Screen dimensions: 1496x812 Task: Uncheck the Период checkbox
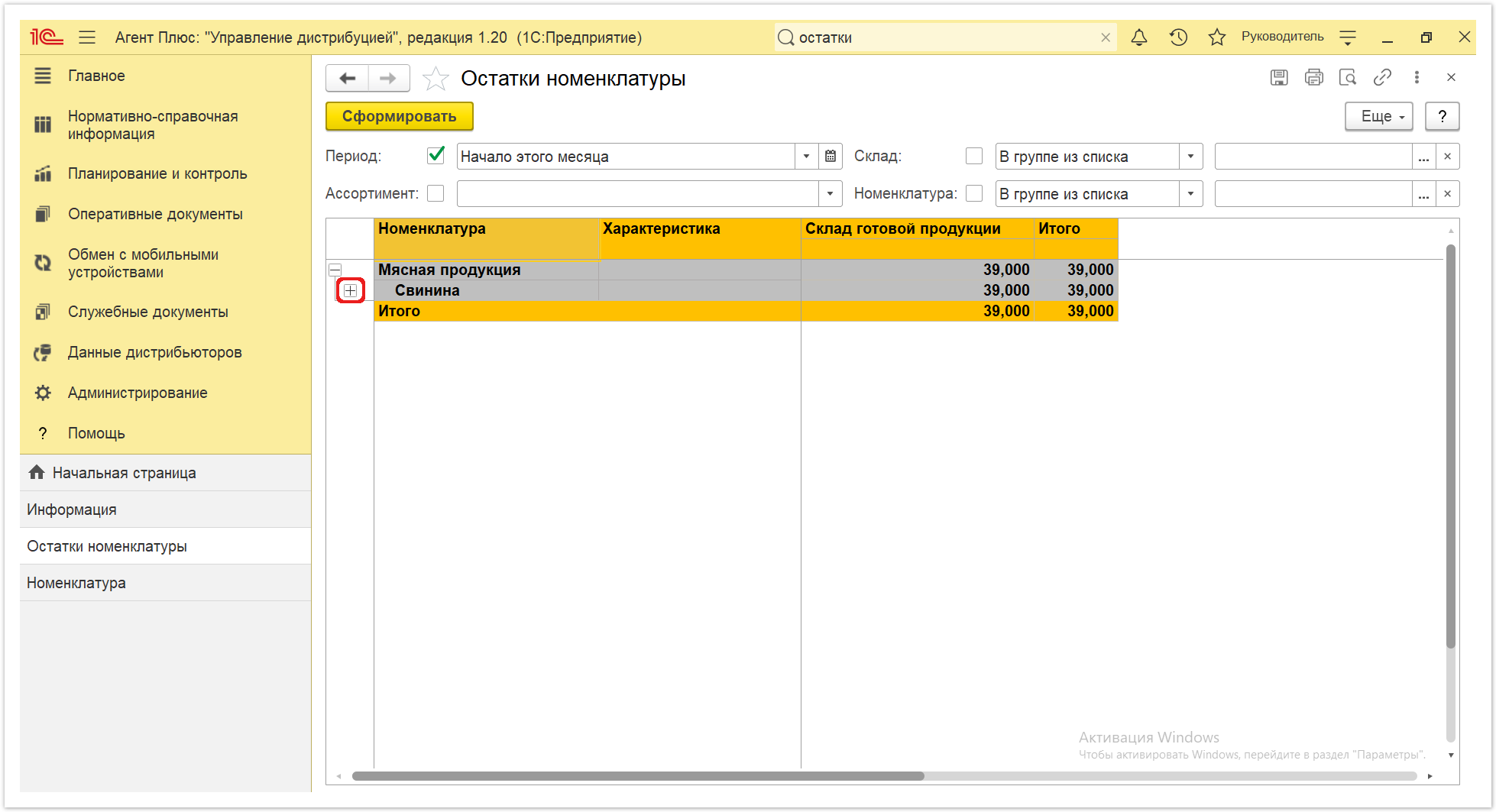[436, 156]
